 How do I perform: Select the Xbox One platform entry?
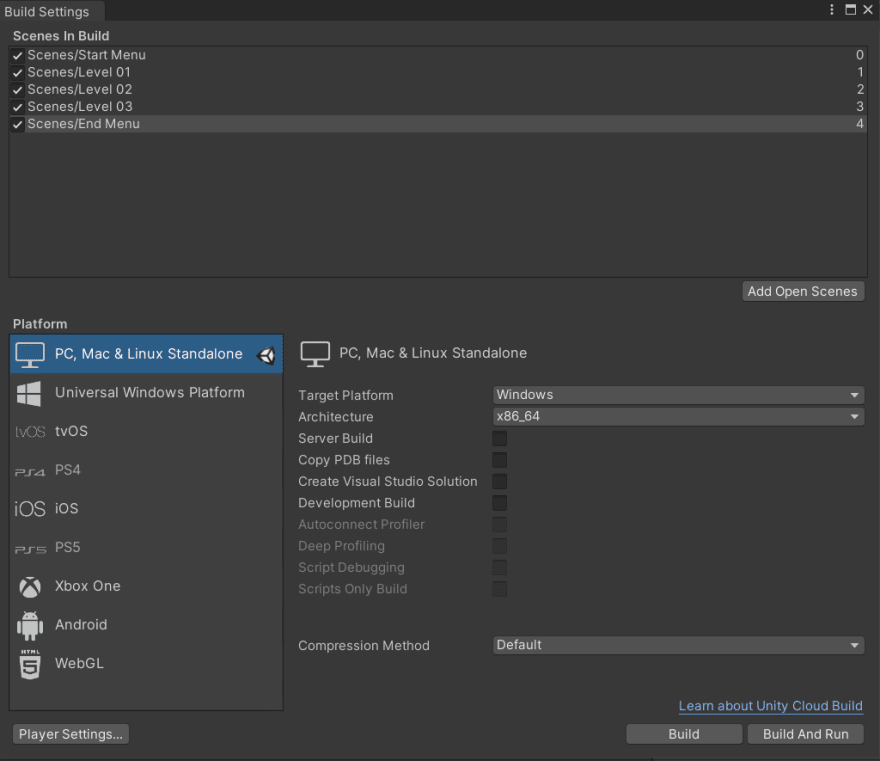click(x=146, y=586)
